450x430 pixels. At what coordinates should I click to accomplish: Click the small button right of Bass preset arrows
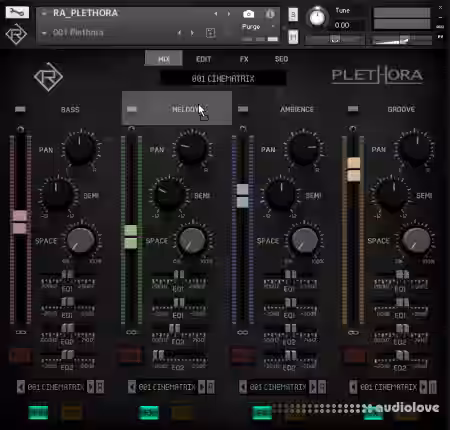point(100,387)
